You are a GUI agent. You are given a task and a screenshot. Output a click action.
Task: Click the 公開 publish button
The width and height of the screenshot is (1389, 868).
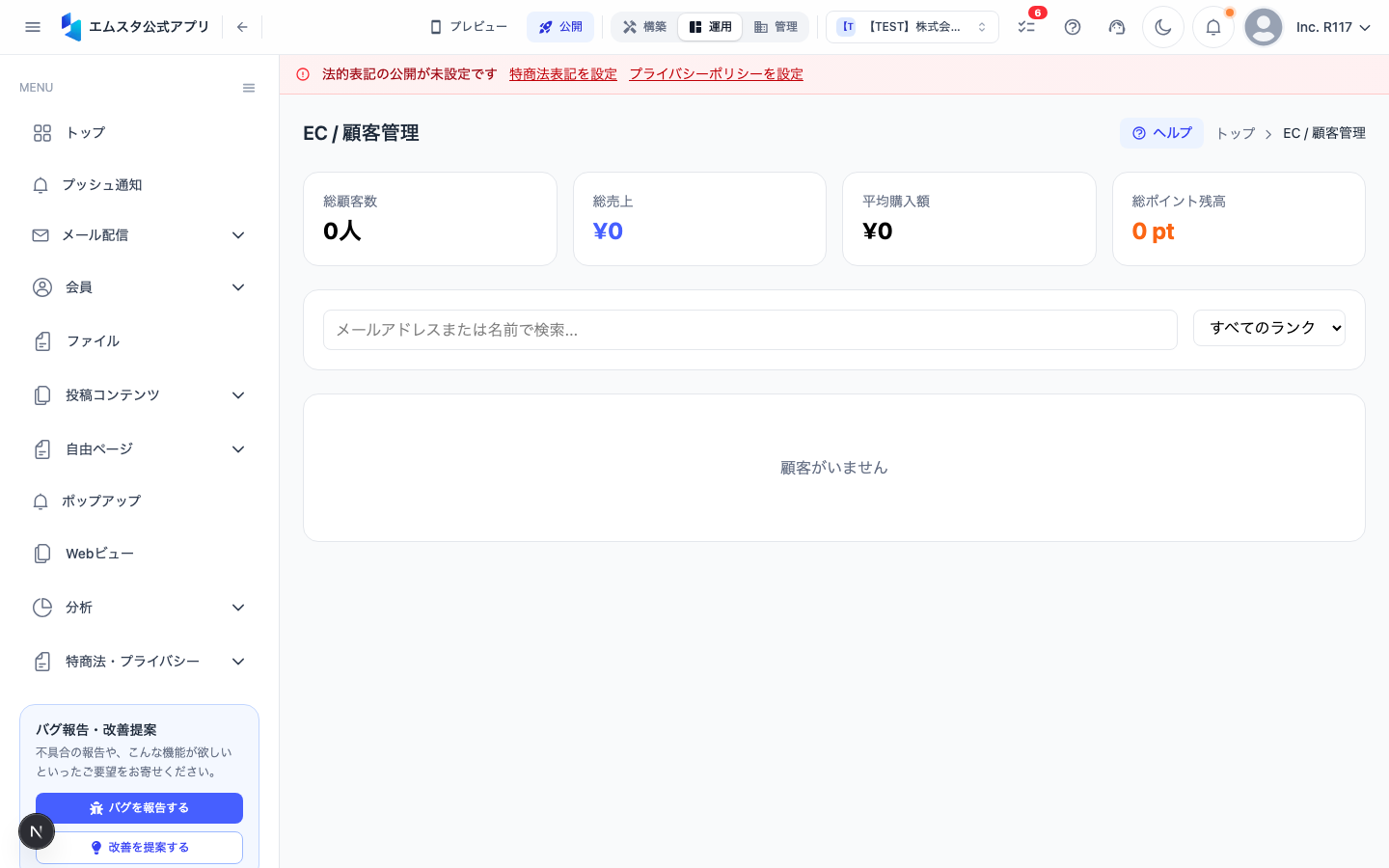pos(560,27)
